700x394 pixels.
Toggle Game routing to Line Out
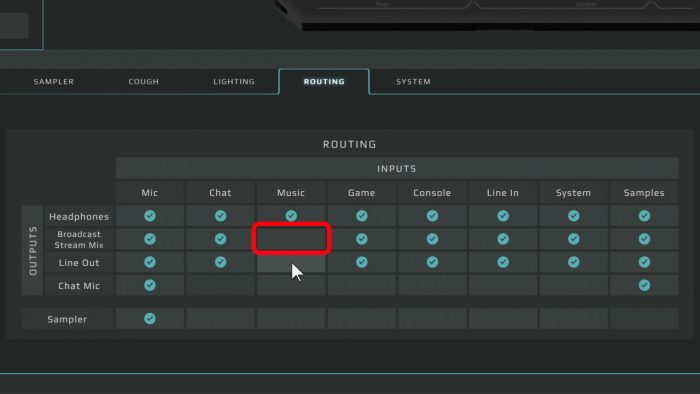pos(362,262)
